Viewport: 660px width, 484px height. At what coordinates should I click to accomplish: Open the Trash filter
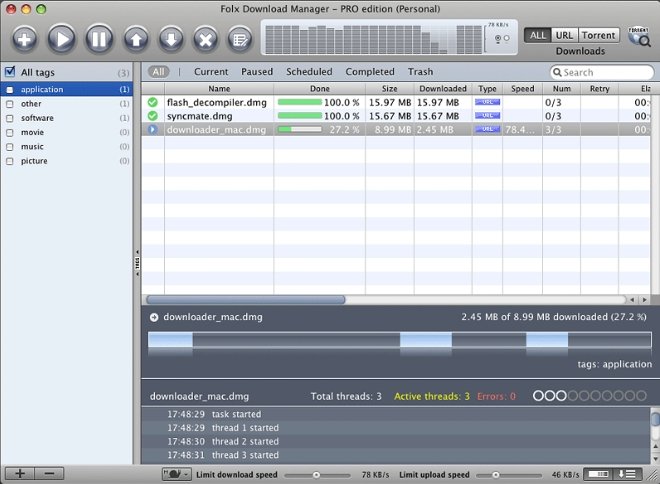point(420,72)
